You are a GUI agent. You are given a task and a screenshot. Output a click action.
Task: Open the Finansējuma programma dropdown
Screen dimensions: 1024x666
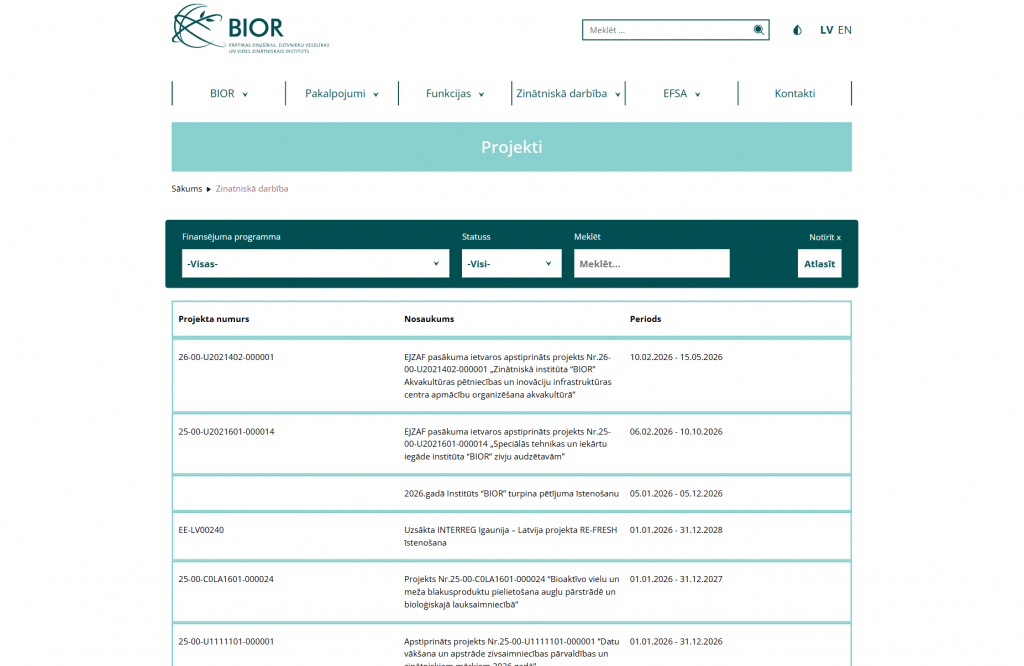click(x=315, y=264)
